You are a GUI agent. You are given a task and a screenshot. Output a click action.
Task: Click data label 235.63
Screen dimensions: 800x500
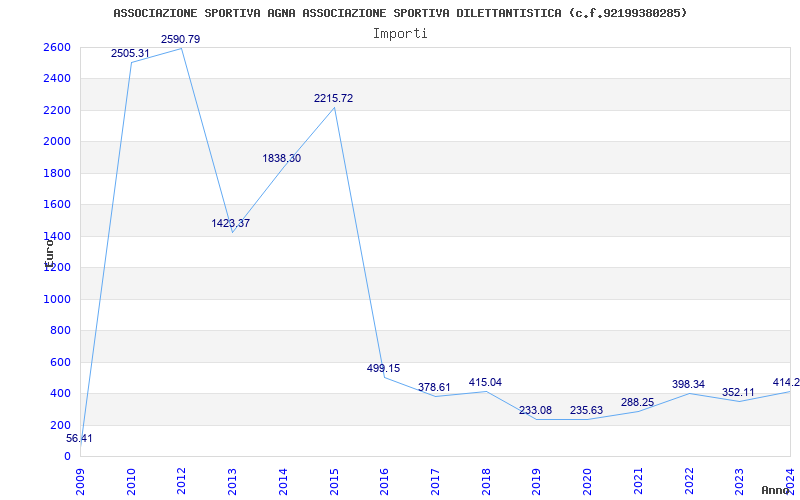[586, 410]
